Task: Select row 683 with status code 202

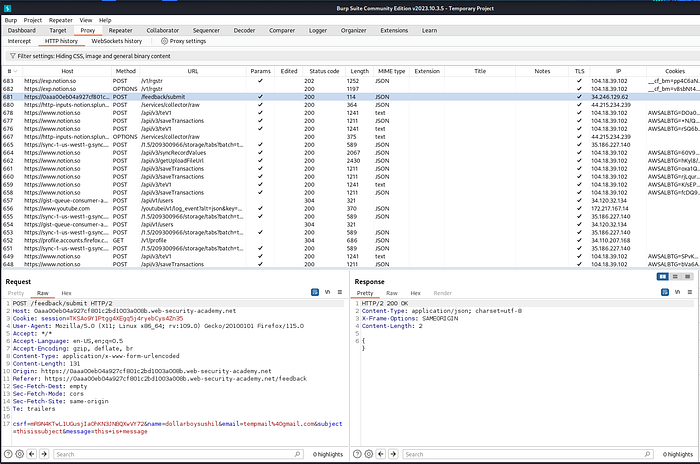Action: point(350,81)
